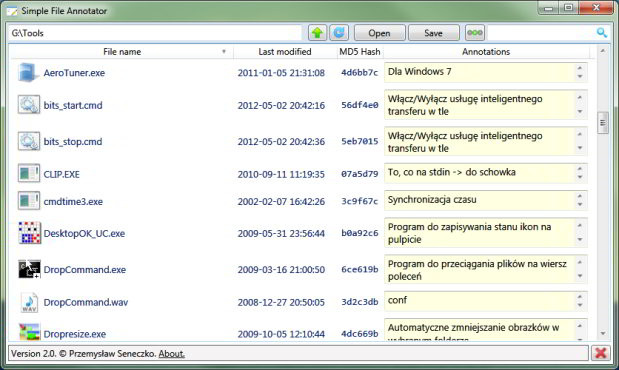
Task: Click the hash 4d6bb7c
Action: click(x=359, y=73)
